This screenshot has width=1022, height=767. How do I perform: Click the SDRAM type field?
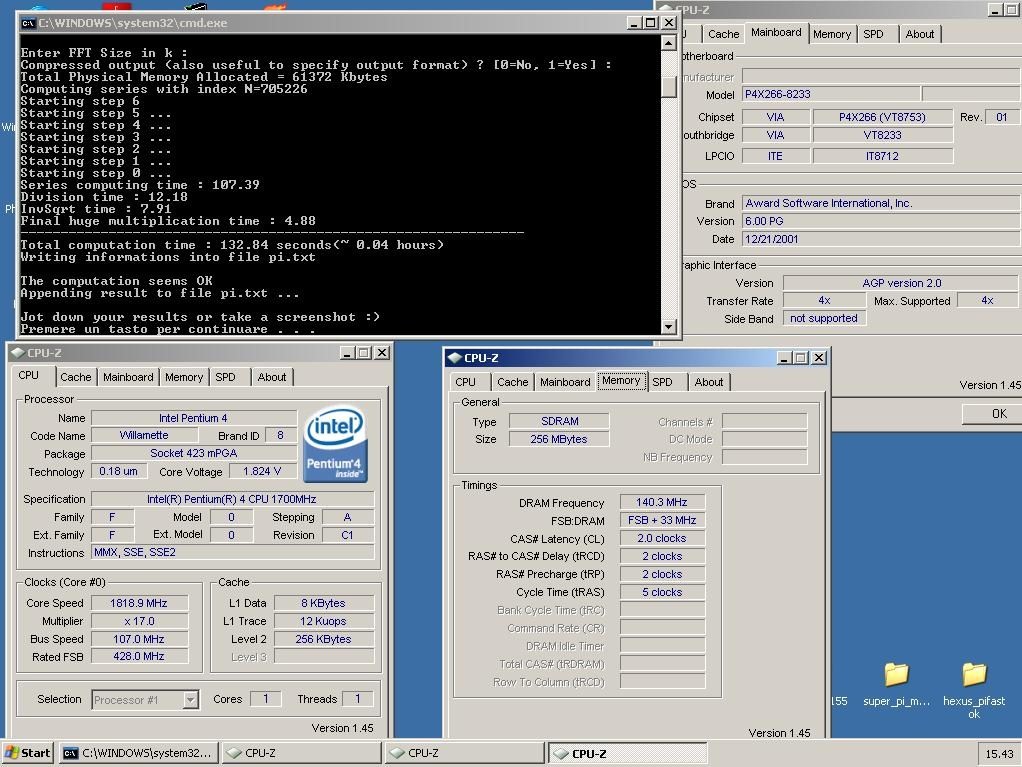[x=559, y=422]
